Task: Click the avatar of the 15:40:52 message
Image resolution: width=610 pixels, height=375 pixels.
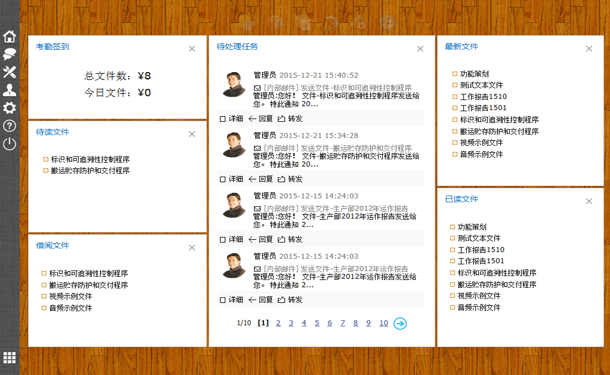Action: [234, 84]
